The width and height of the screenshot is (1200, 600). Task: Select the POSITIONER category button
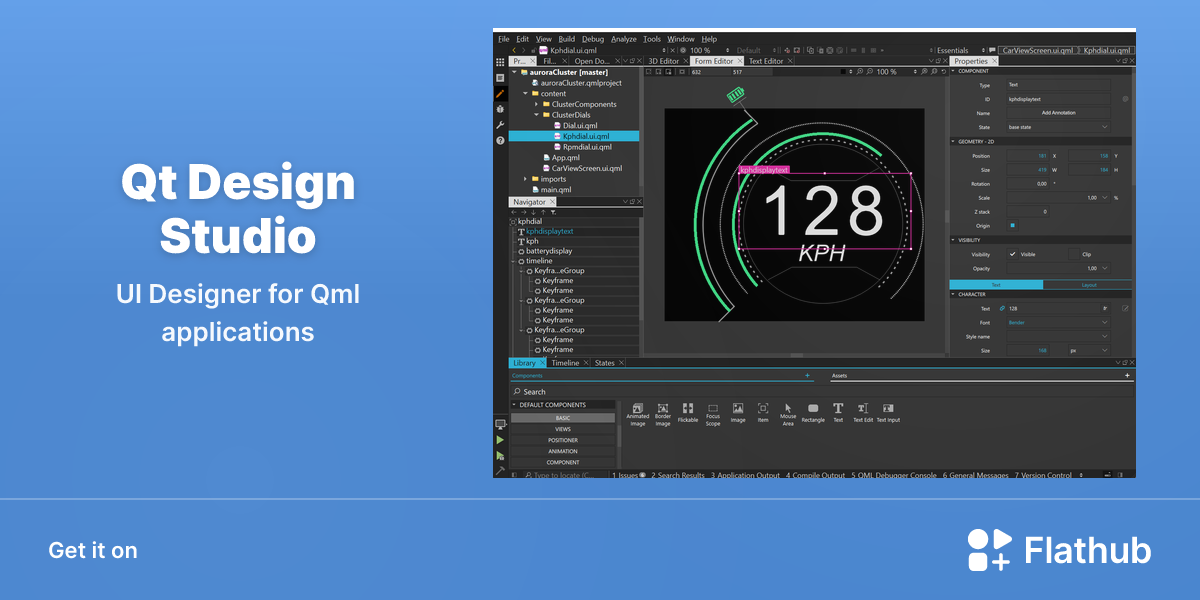point(563,440)
